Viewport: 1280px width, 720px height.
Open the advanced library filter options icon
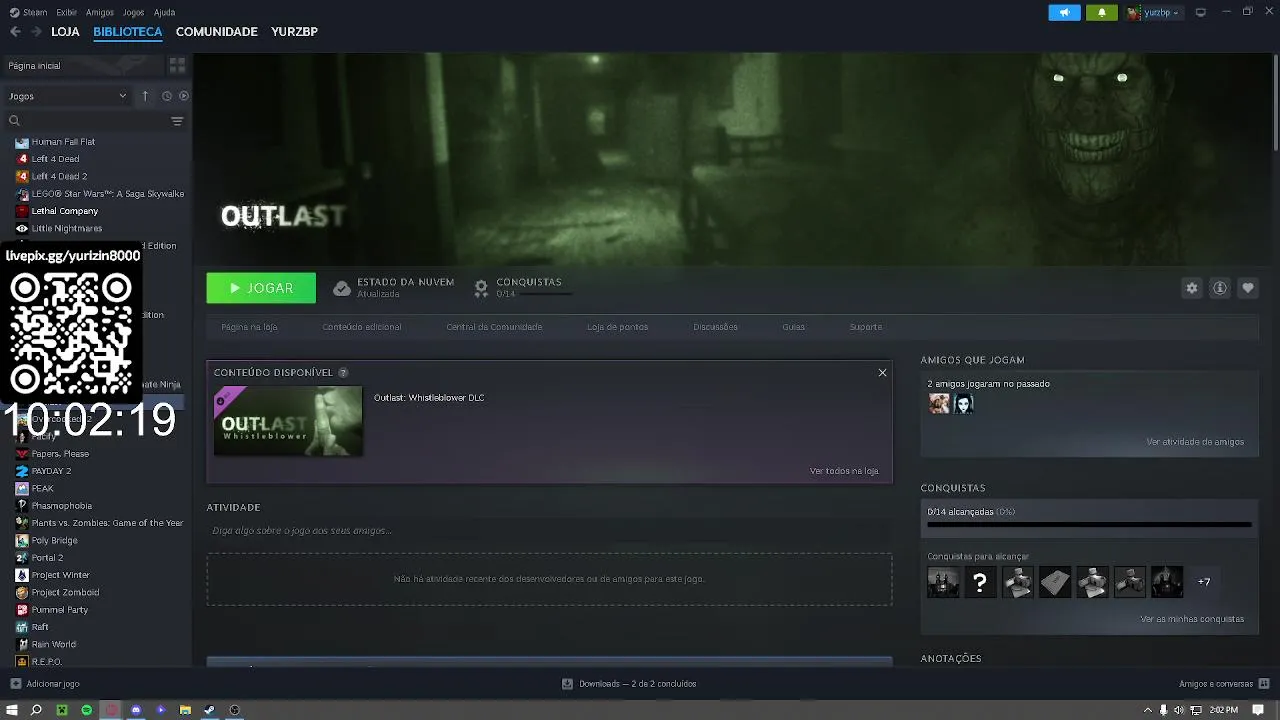(177, 121)
